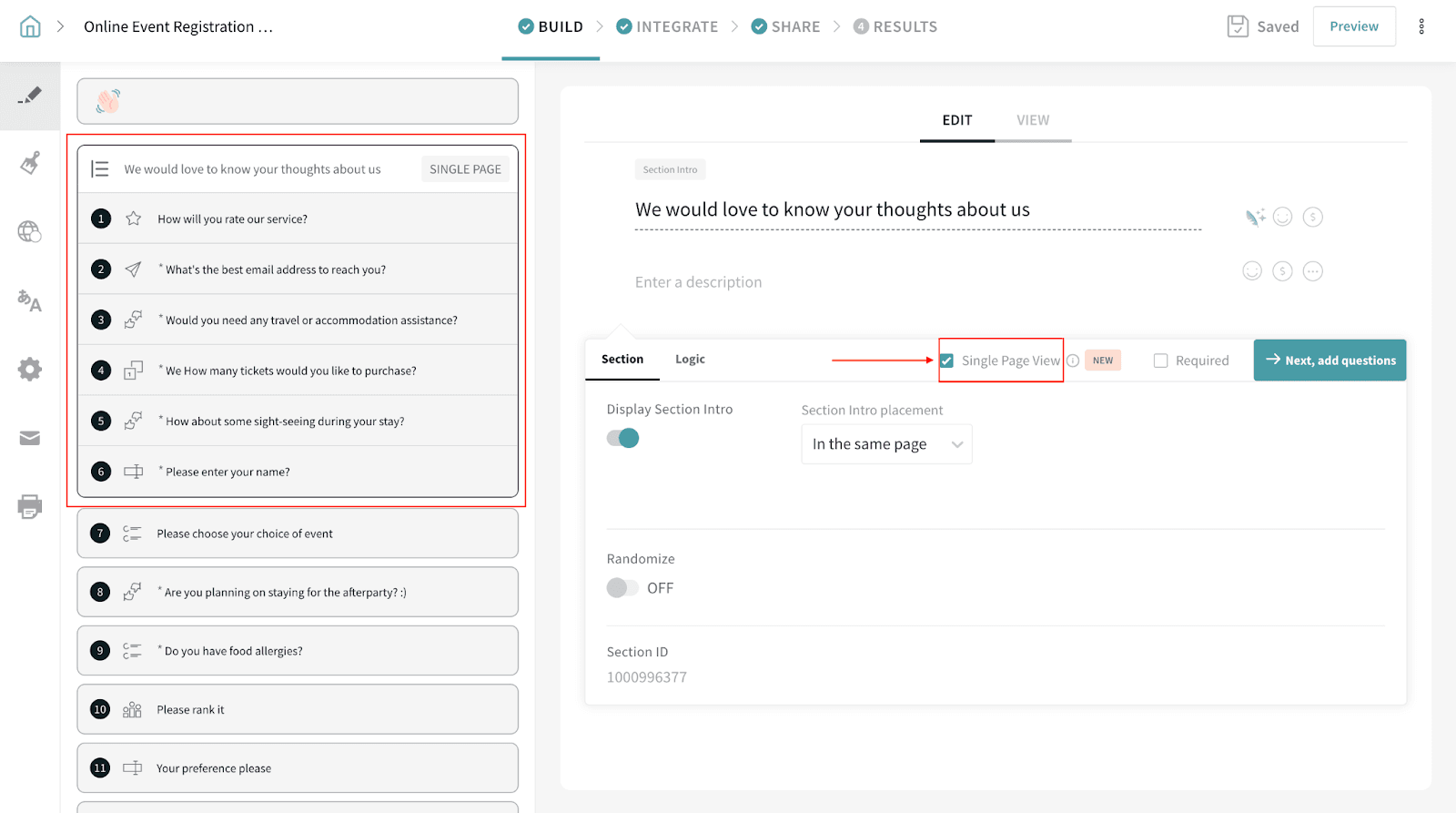Viewport: 1456px width, 813px height.
Task: Uncheck the Single Page View checkbox
Action: click(947, 361)
